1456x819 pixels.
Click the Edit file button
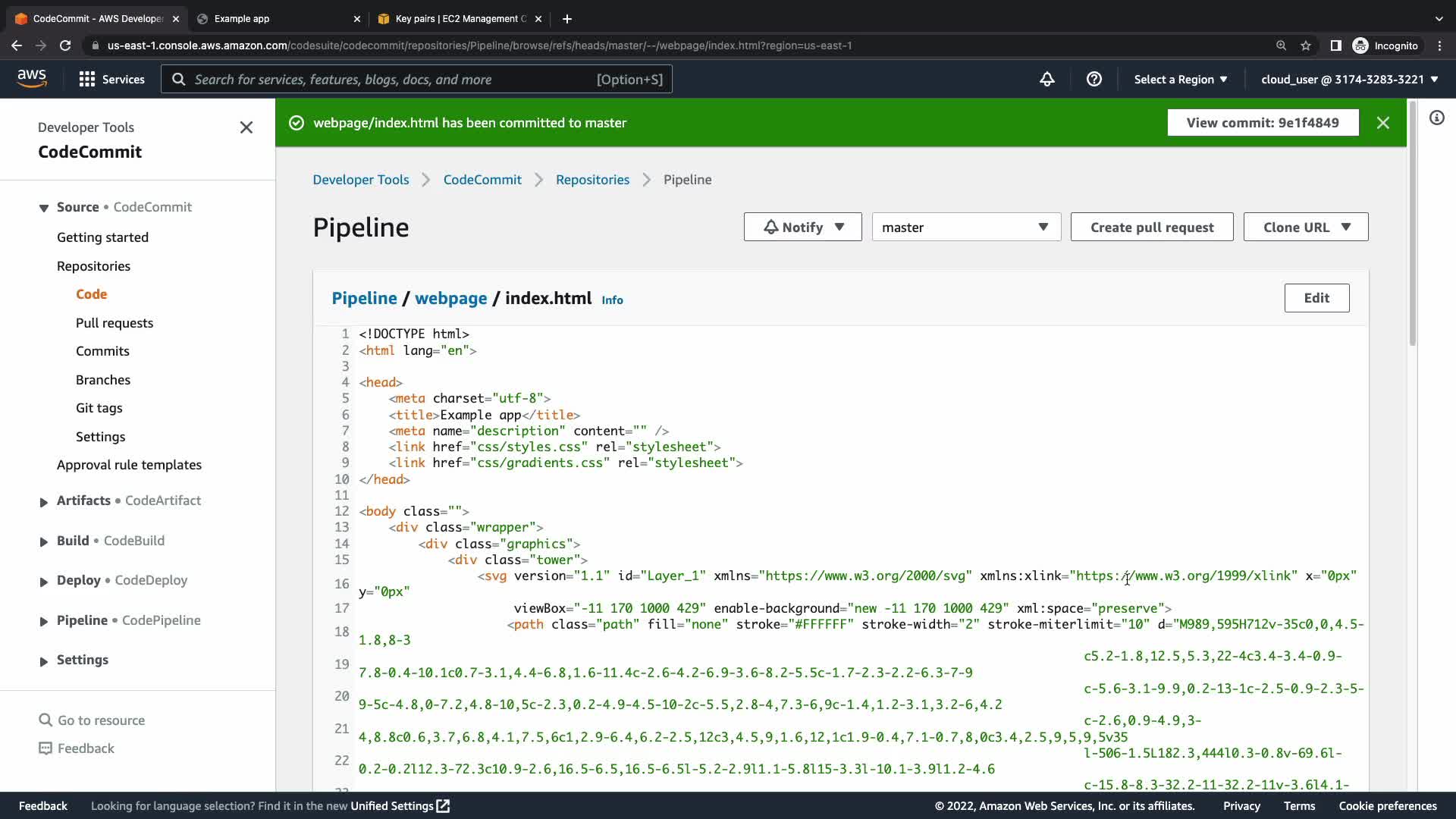(x=1316, y=298)
